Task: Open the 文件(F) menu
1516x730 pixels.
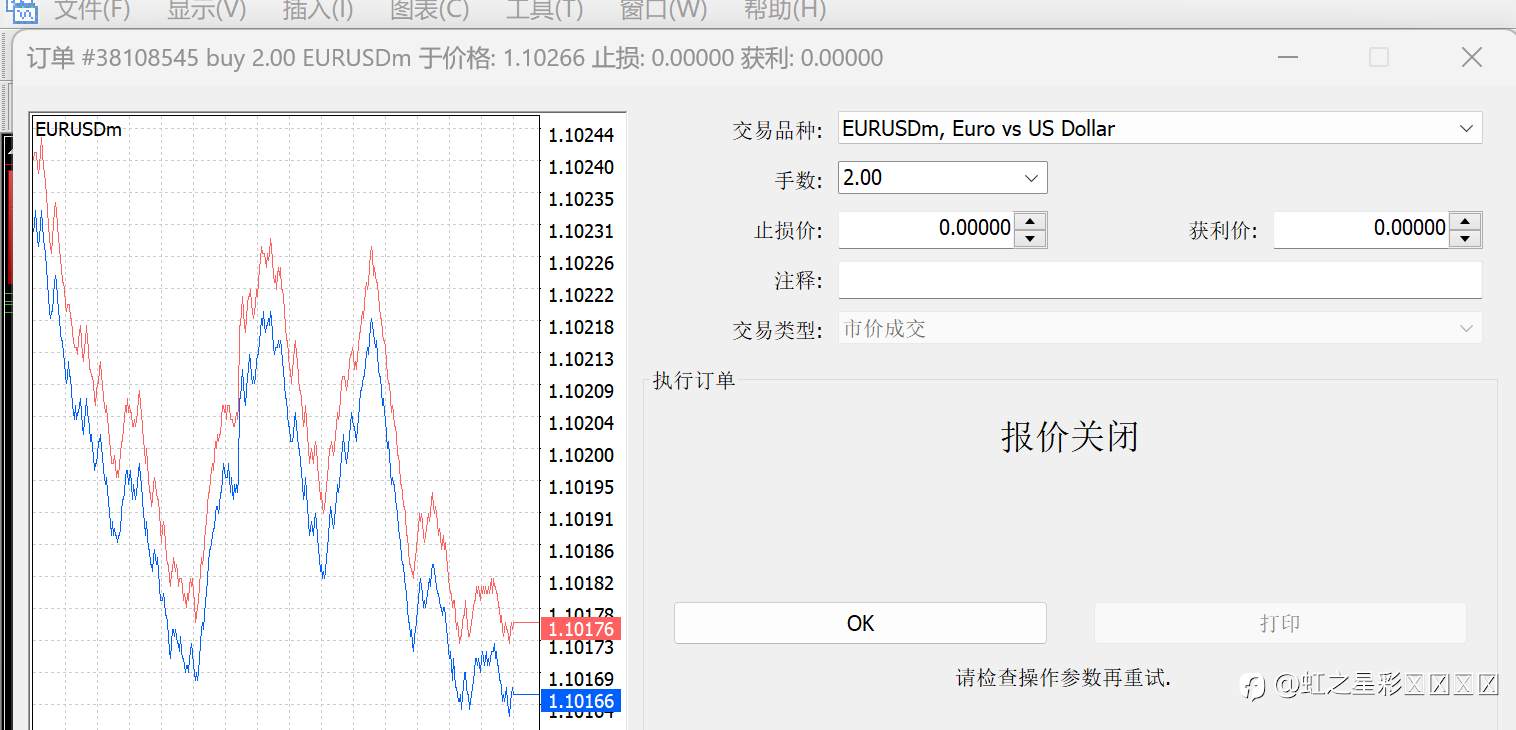Action: pyautogui.click(x=92, y=10)
